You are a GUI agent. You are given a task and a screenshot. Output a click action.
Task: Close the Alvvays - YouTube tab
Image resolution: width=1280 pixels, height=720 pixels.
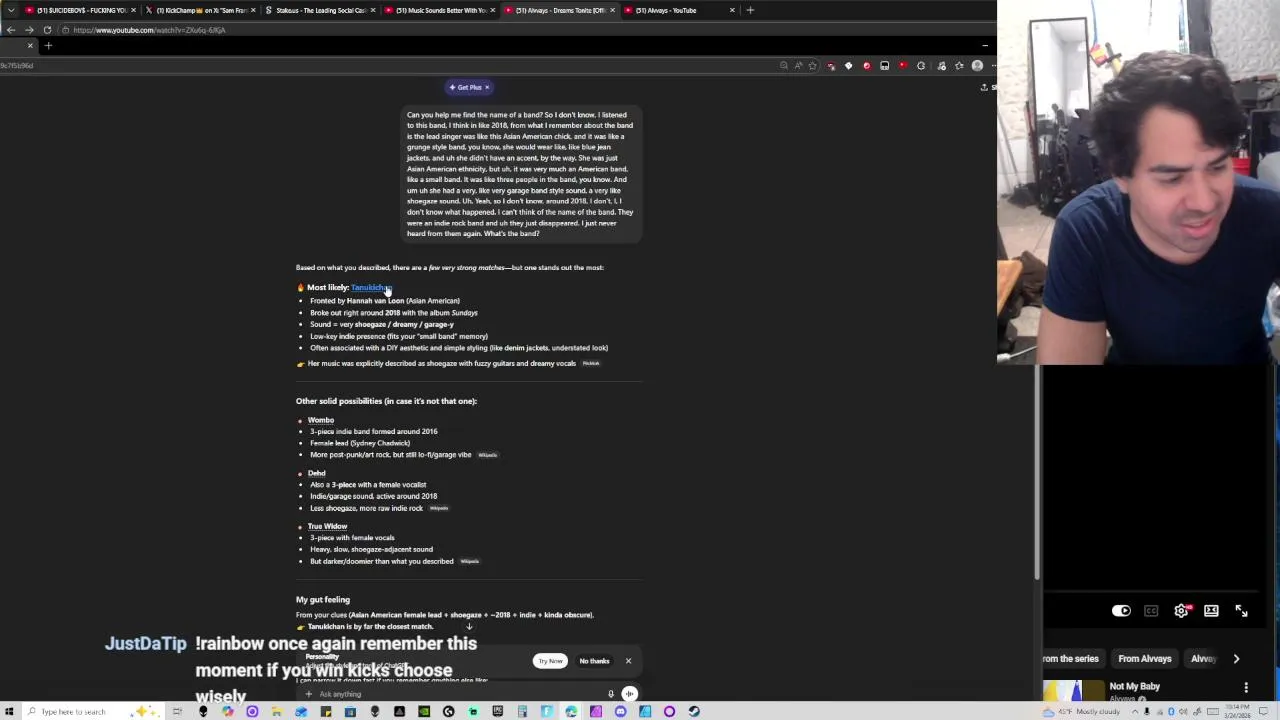point(732,10)
